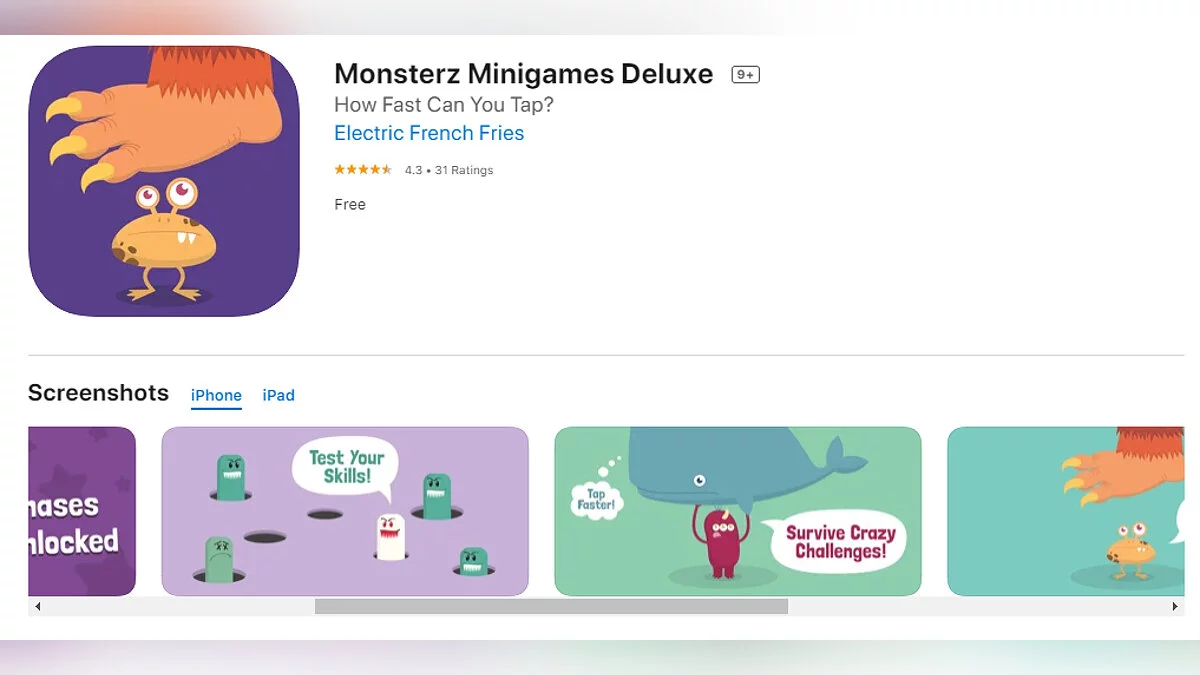Open the Survive Crazy Challenges screenshot
The width and height of the screenshot is (1200, 675).
(738, 511)
